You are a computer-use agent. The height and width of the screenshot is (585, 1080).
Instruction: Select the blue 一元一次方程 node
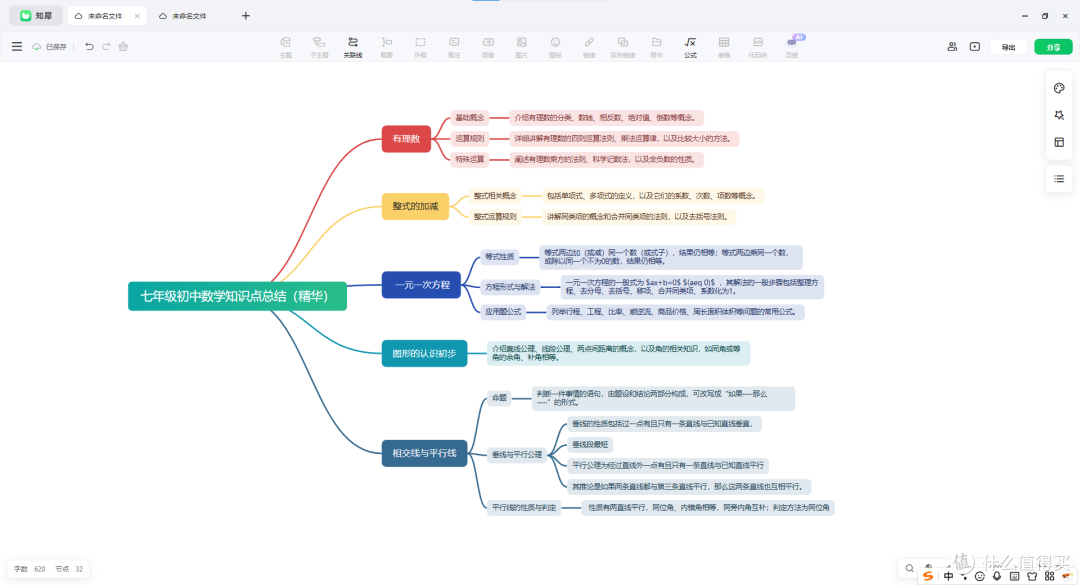422,285
